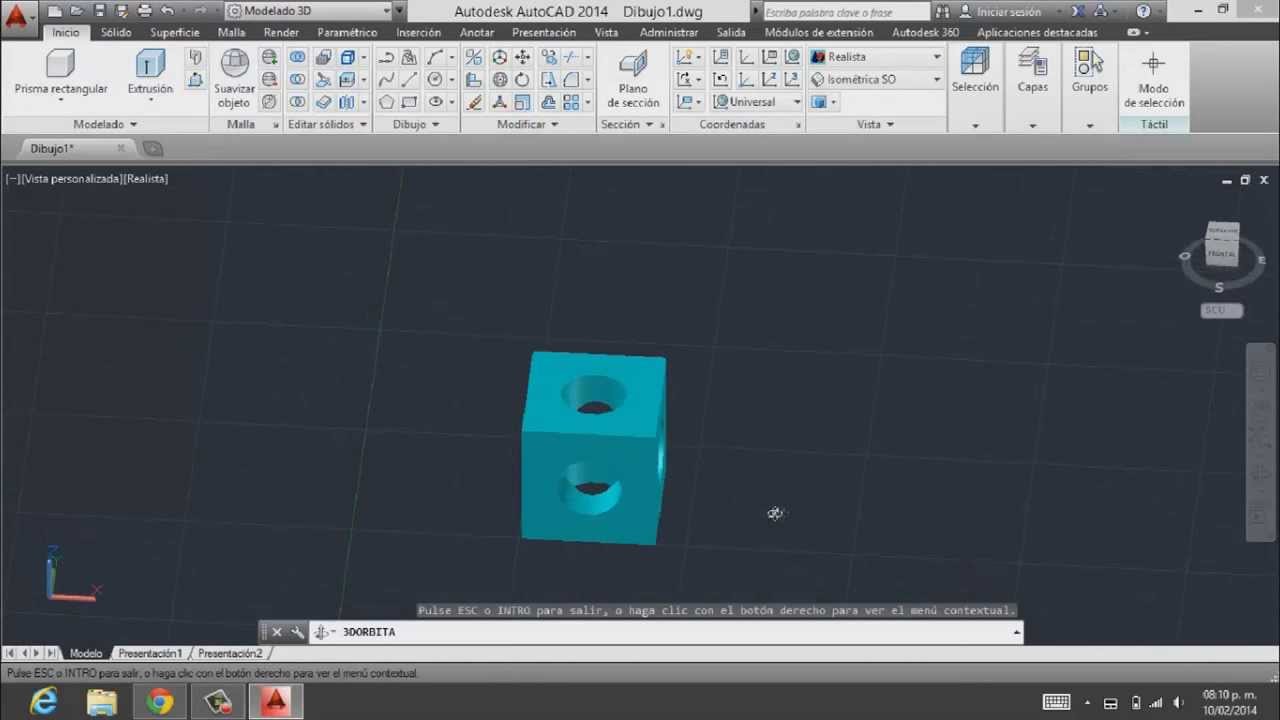The width and height of the screenshot is (1280, 720).
Task: Switch to the Superficie ribbon tab
Action: tap(175, 32)
